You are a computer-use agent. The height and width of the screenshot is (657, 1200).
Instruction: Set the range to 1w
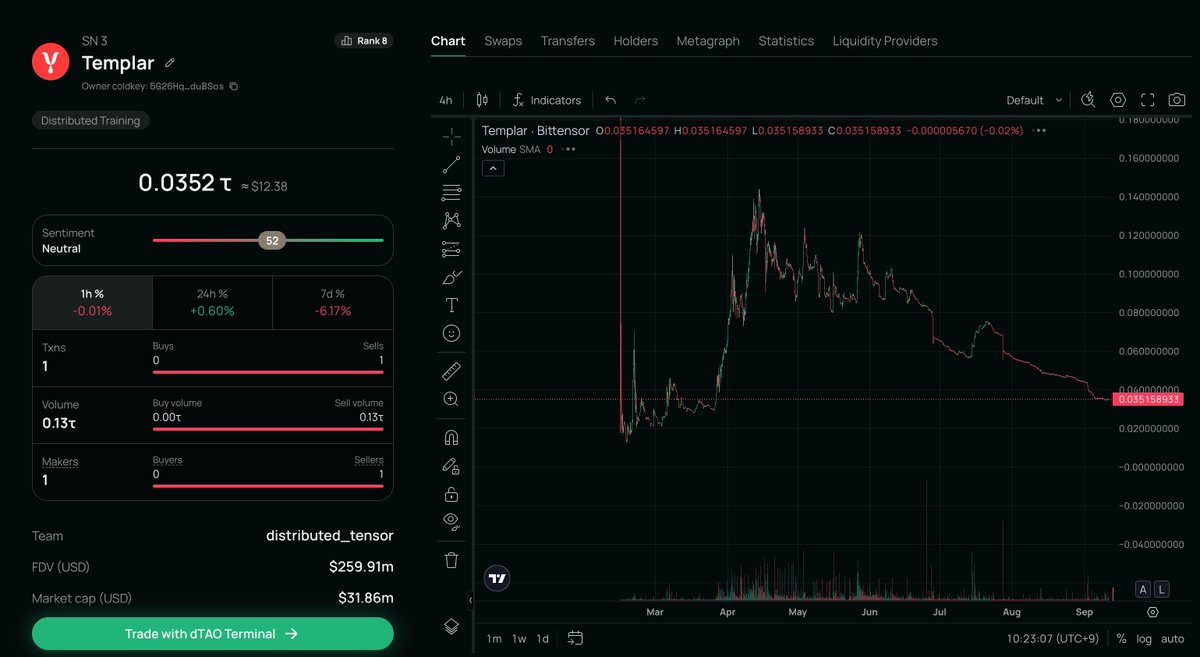pyautogui.click(x=519, y=638)
